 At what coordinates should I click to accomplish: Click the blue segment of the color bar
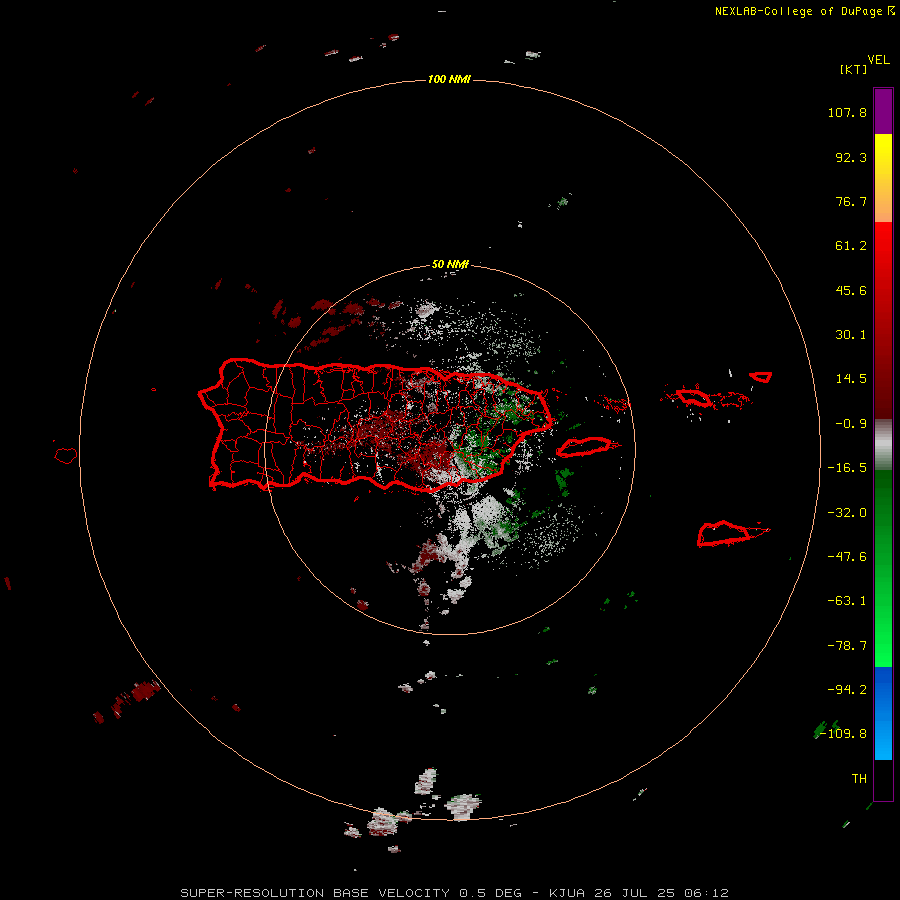(x=883, y=713)
